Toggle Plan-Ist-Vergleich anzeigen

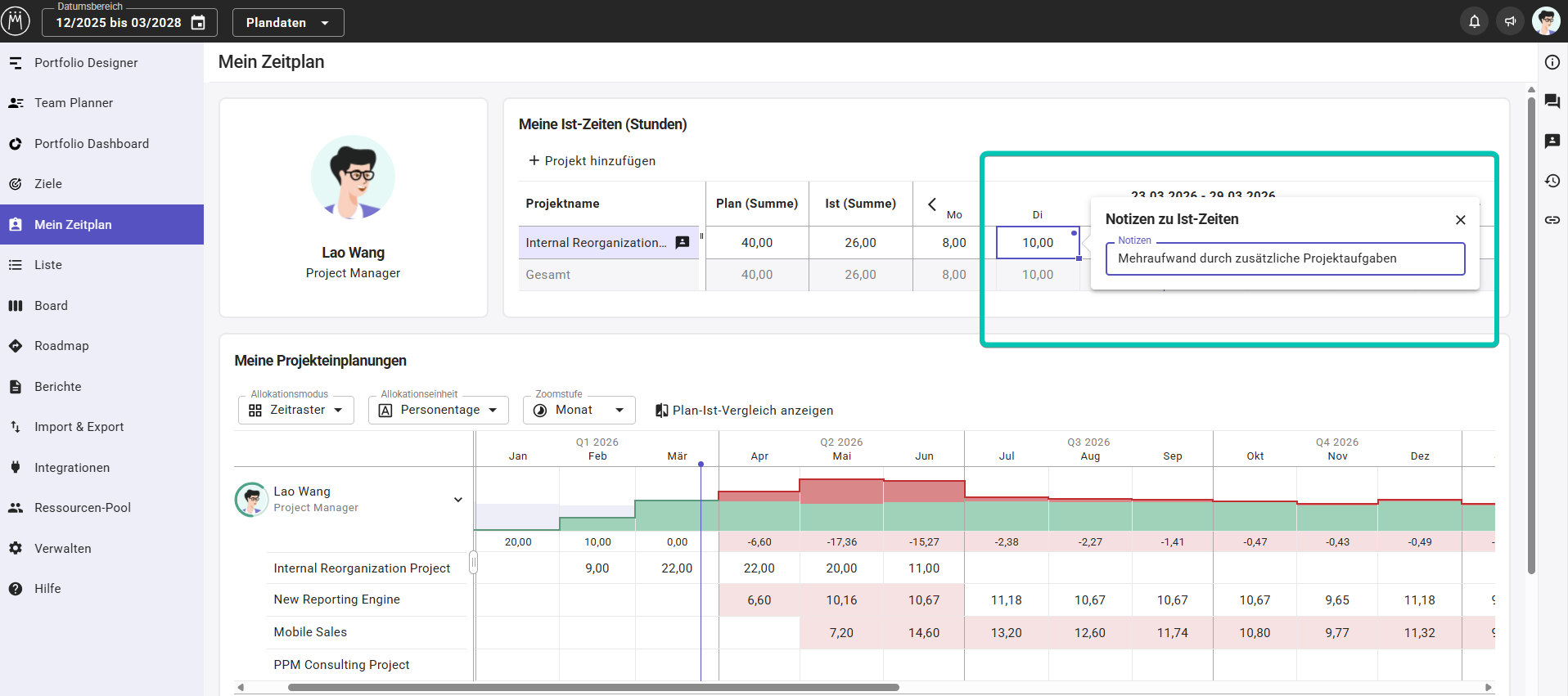tap(743, 411)
